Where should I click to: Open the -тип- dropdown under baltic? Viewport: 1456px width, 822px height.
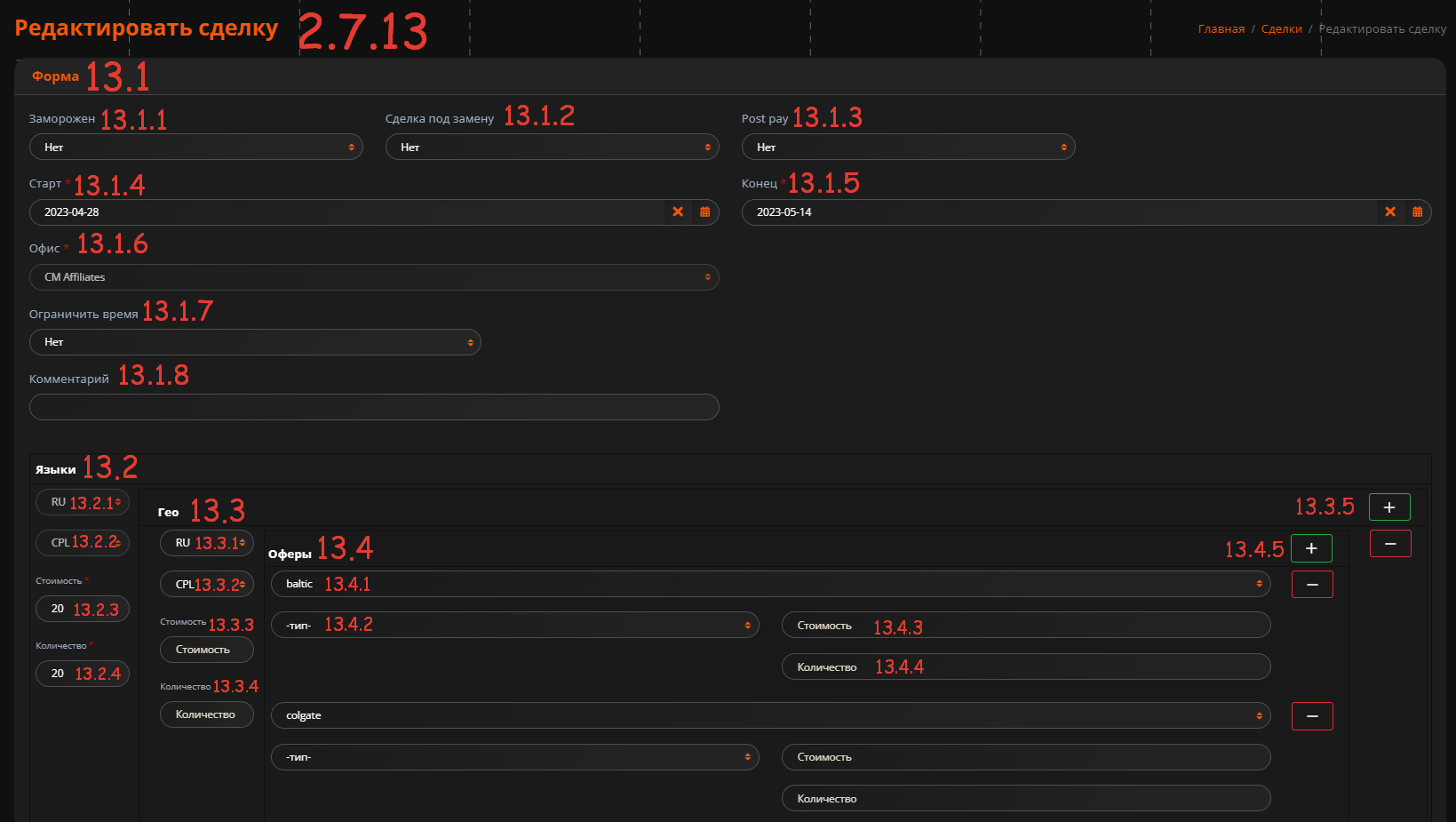pos(515,626)
